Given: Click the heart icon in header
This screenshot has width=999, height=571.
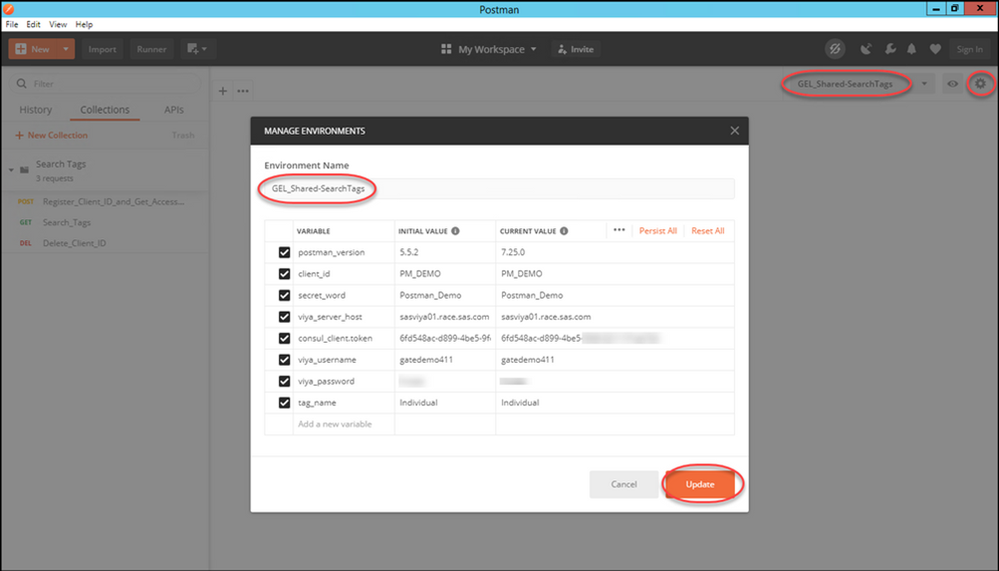Looking at the screenshot, I should click(935, 49).
